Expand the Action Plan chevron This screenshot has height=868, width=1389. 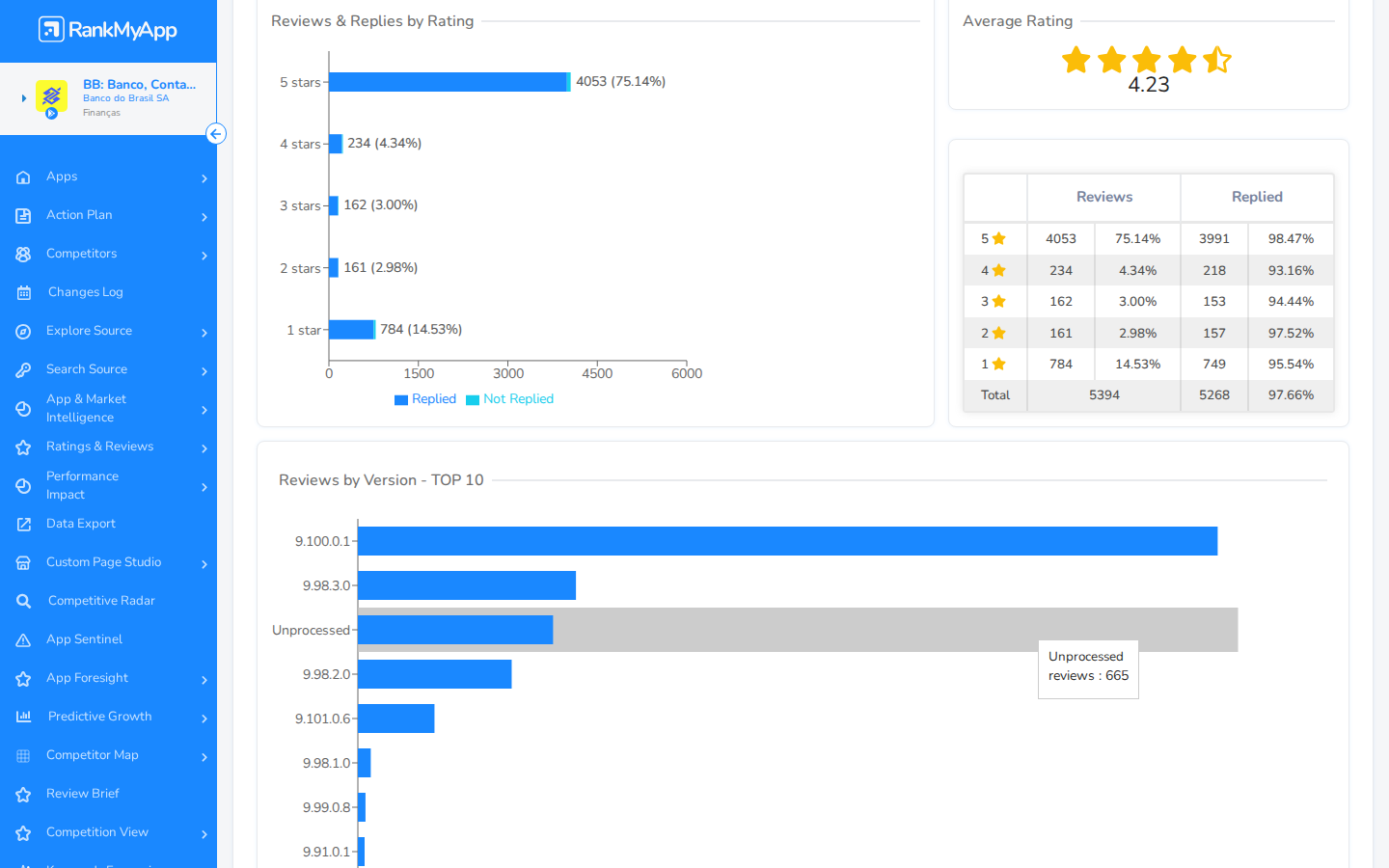204,217
